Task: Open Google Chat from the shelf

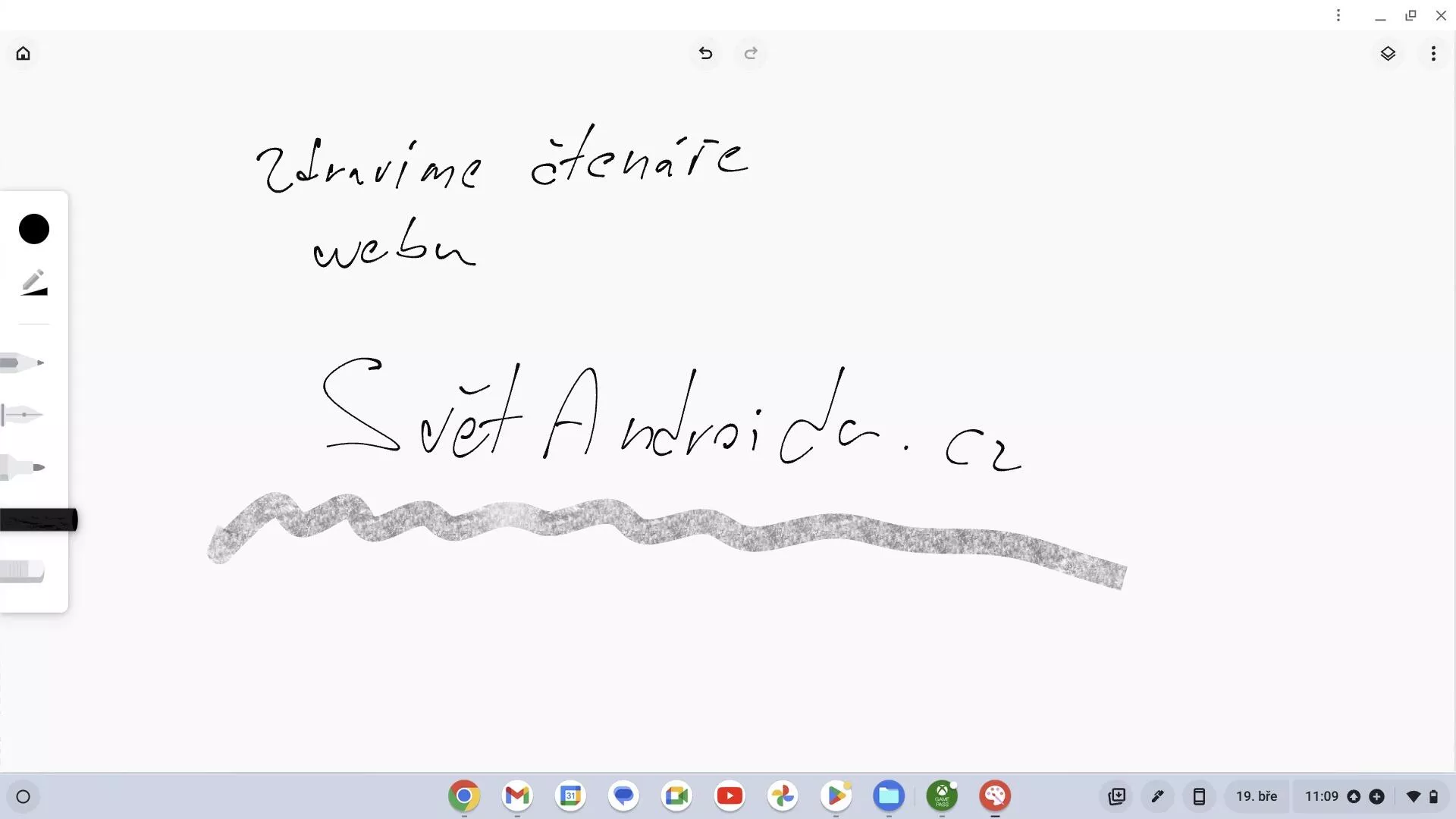Action: (x=623, y=796)
